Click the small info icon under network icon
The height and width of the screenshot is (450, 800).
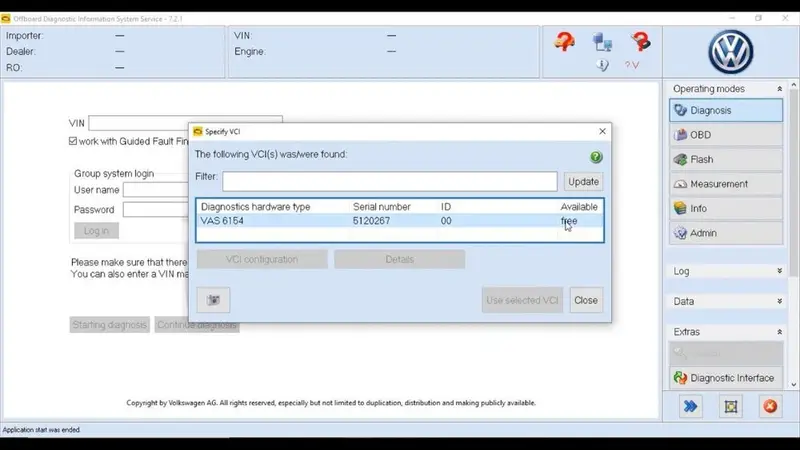(x=602, y=65)
